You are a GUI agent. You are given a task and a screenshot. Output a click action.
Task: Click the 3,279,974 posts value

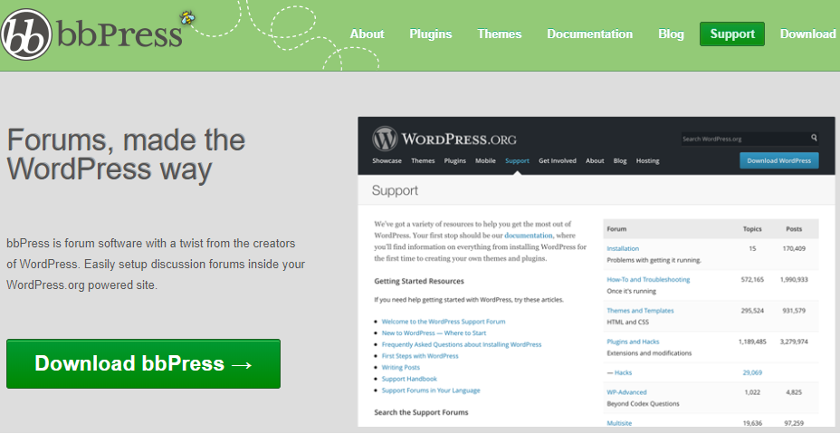(x=794, y=342)
